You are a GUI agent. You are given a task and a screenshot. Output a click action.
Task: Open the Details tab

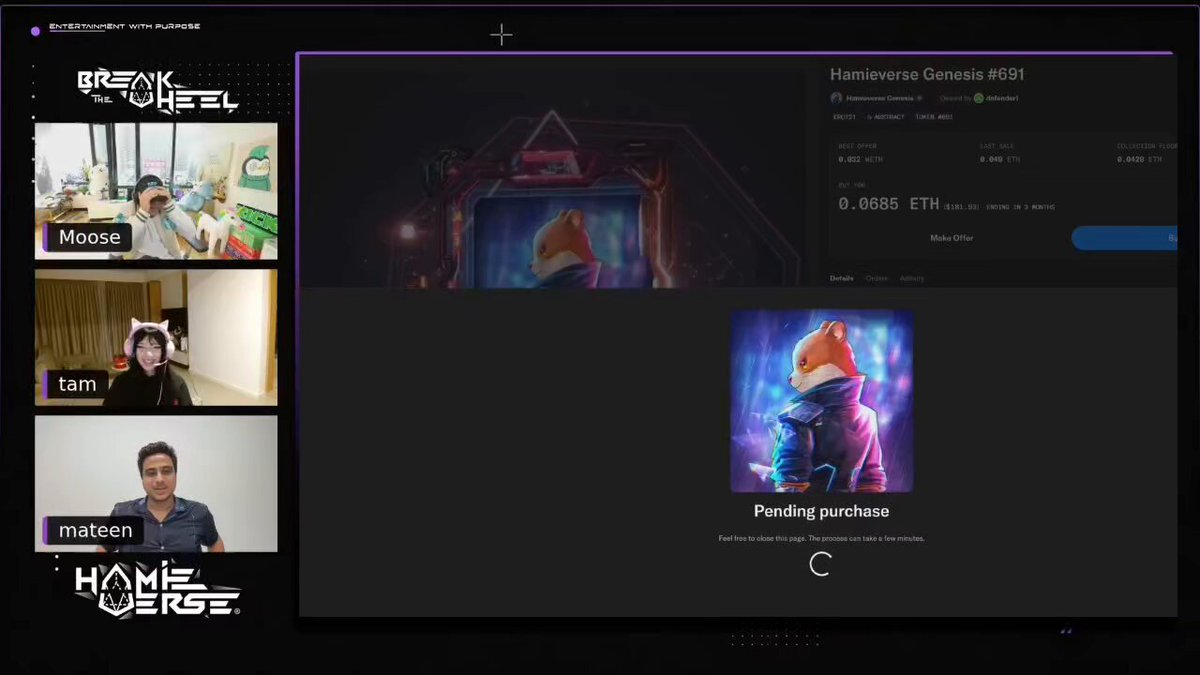click(x=842, y=278)
